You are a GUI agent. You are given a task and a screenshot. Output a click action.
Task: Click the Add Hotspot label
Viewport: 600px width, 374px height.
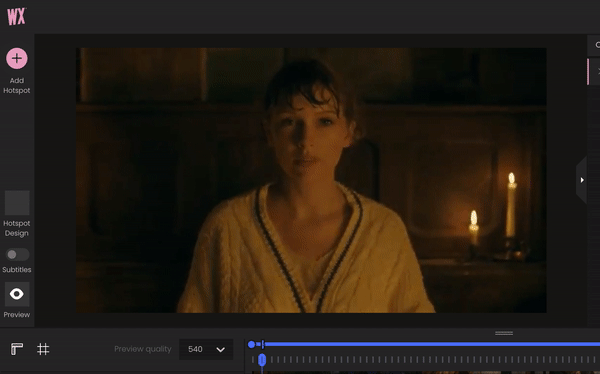[16, 85]
